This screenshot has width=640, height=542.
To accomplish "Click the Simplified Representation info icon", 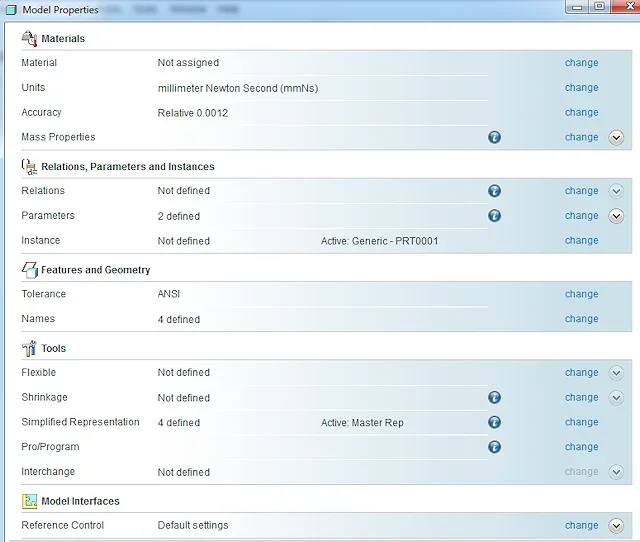I will [494, 423].
